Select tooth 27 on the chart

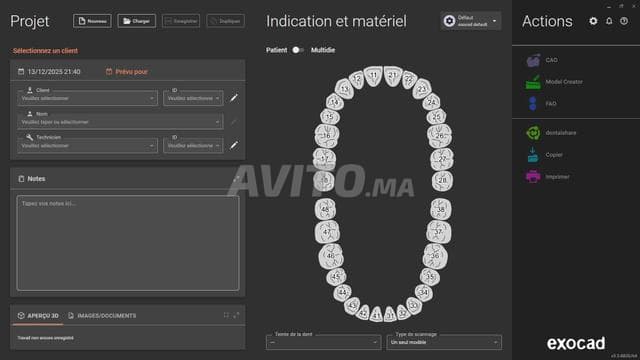[442, 159]
